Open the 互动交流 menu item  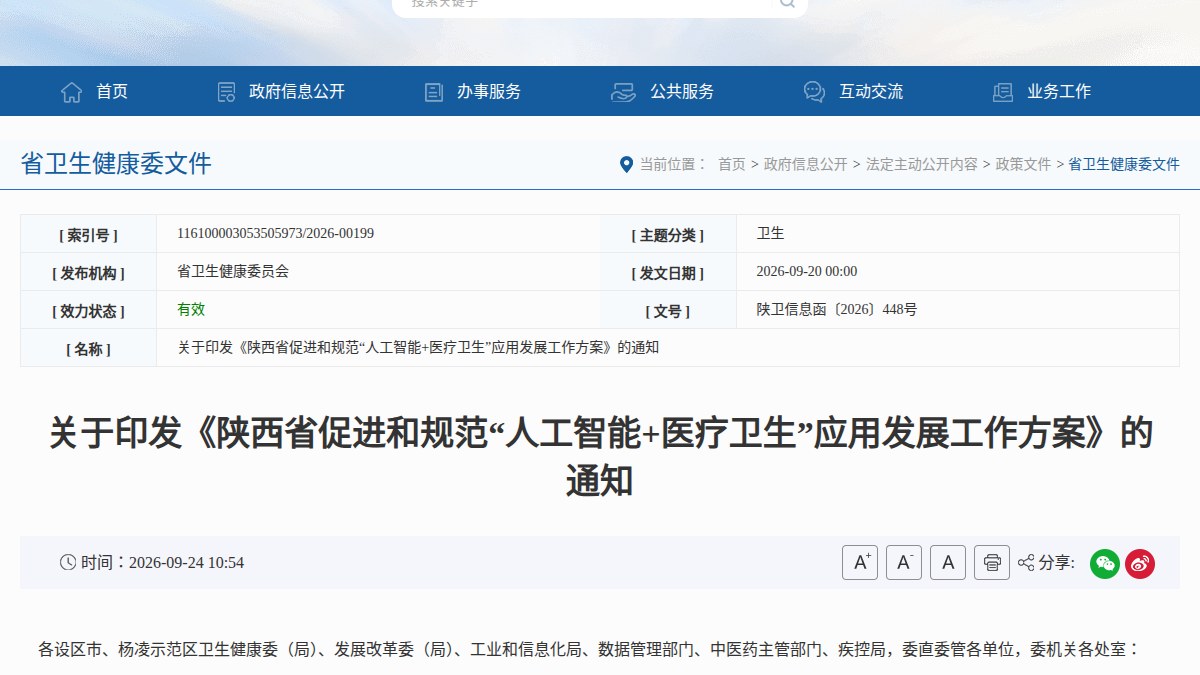[x=871, y=92]
